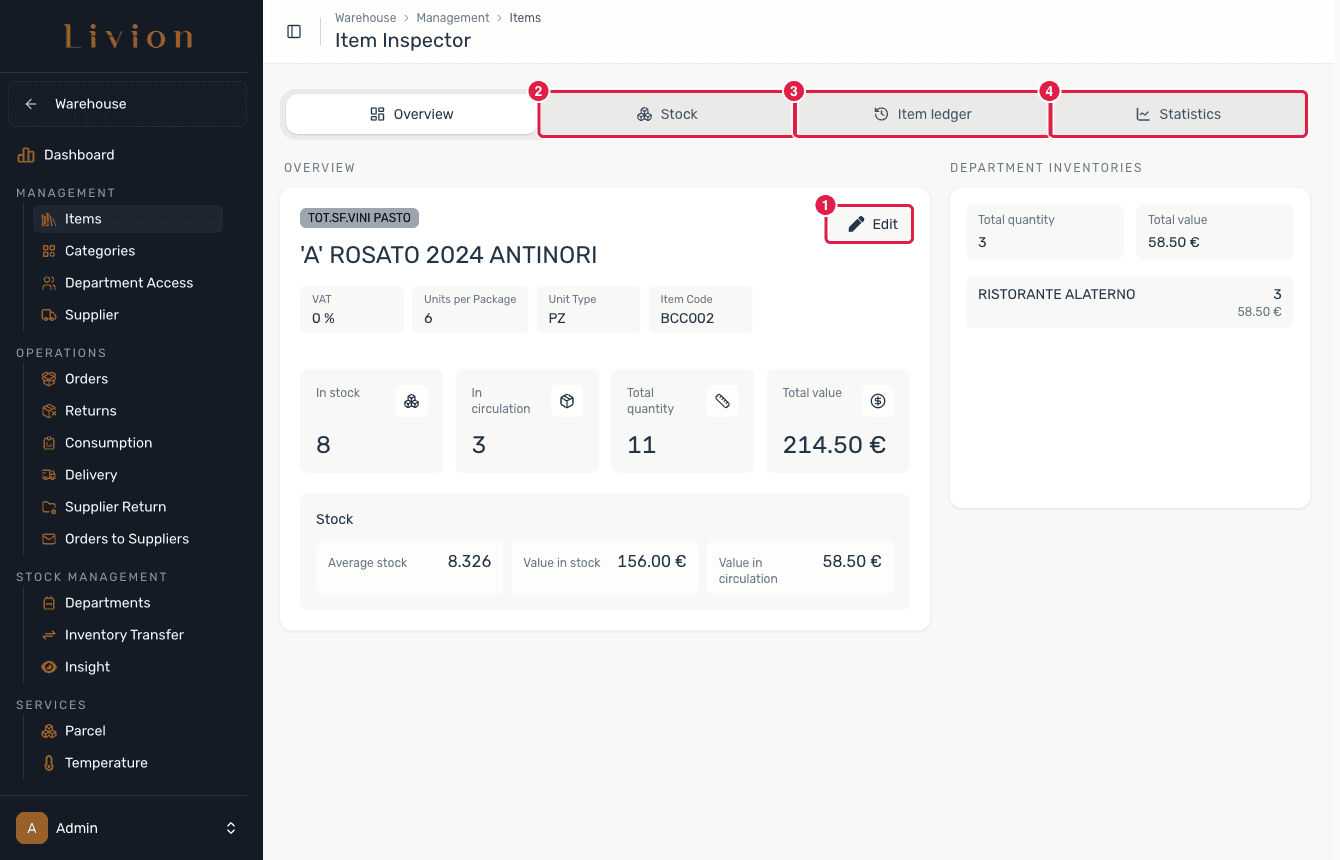This screenshot has width=1340, height=860.
Task: Click the Total quantity ruler icon
Action: (x=722, y=401)
